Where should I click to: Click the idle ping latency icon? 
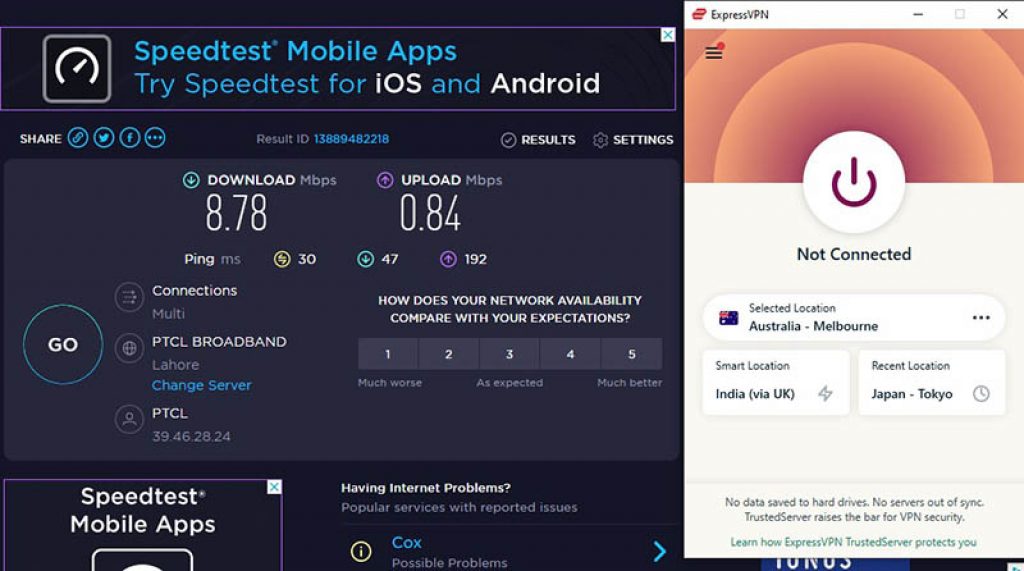tap(281, 259)
